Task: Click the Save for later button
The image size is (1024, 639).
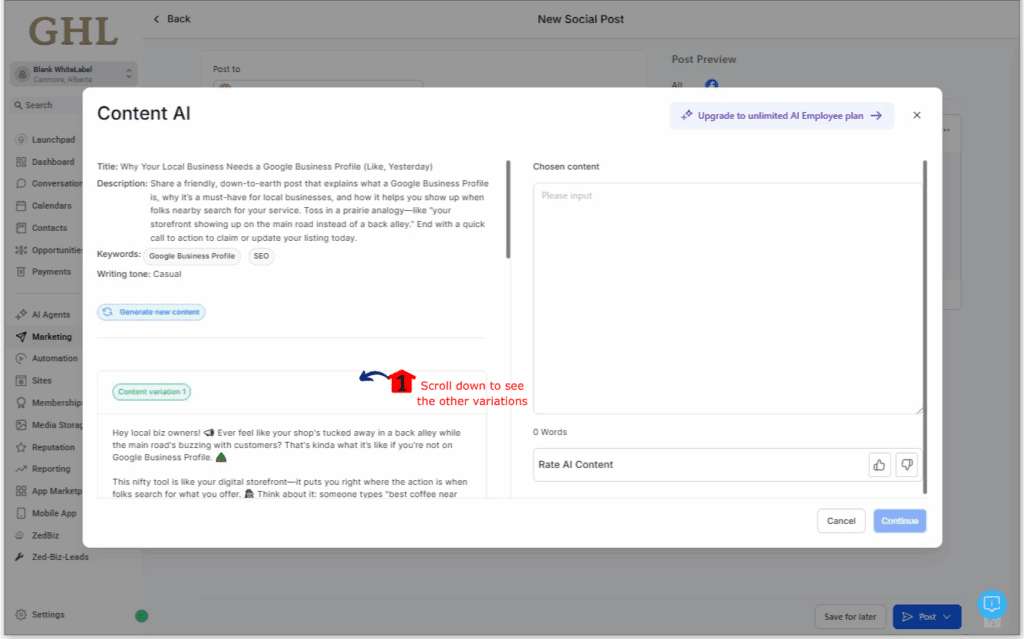Action: (x=850, y=617)
